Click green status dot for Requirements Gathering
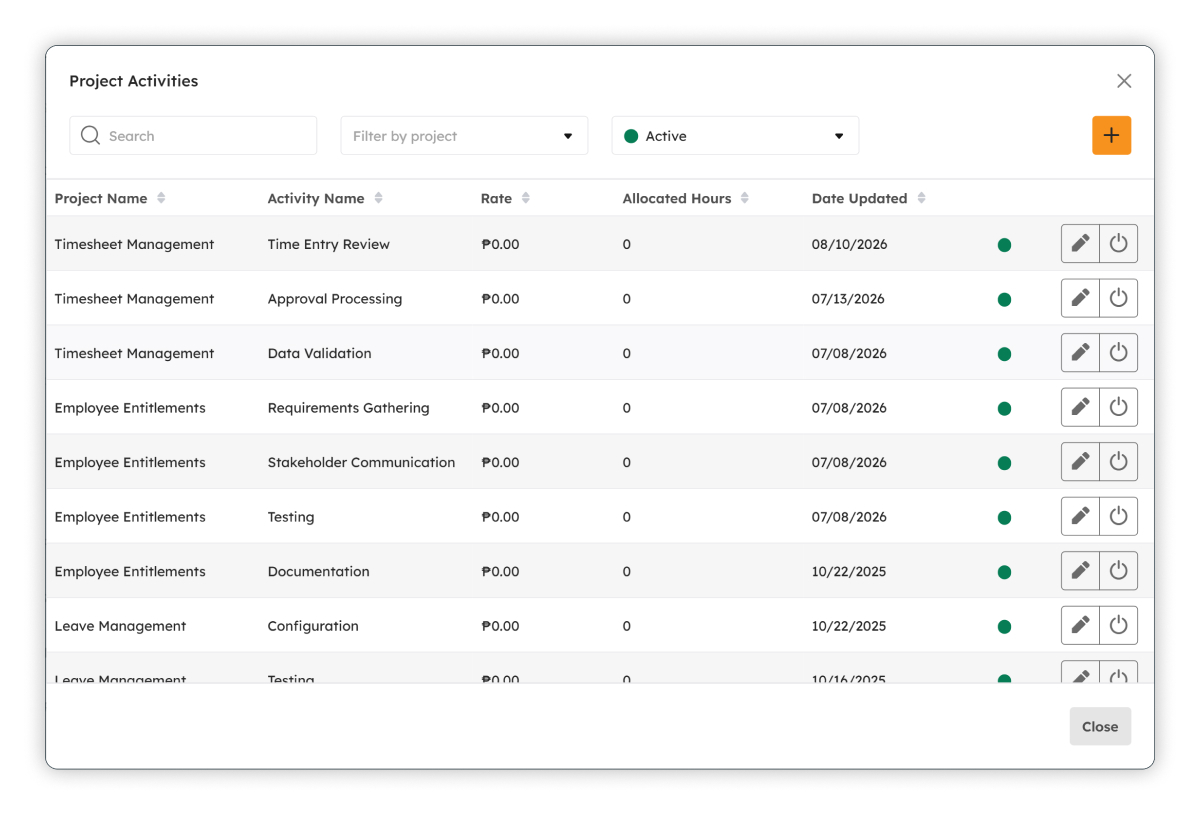Image resolution: width=1200 pixels, height=815 pixels. point(1004,408)
